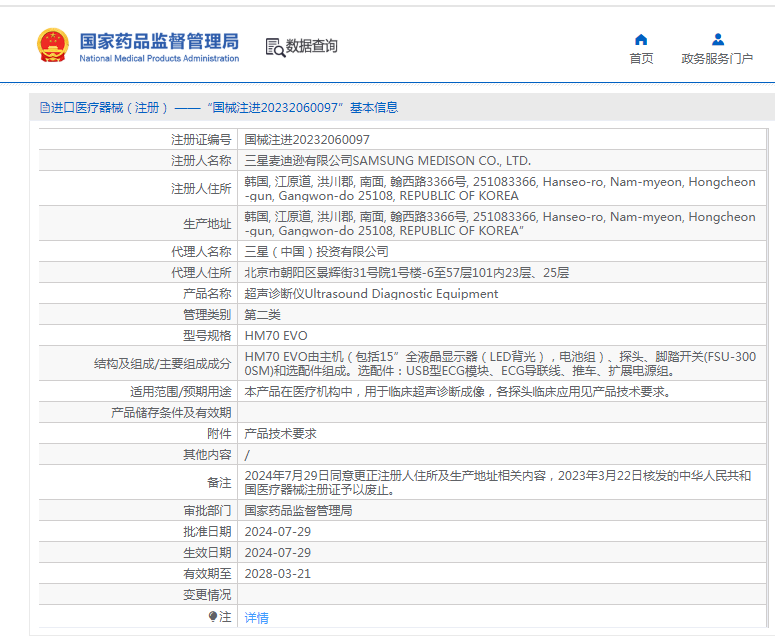Viewport: 775px width, 638px height.
Task: Click the 结构及组成/主要组成成分 label
Action: (x=163, y=364)
